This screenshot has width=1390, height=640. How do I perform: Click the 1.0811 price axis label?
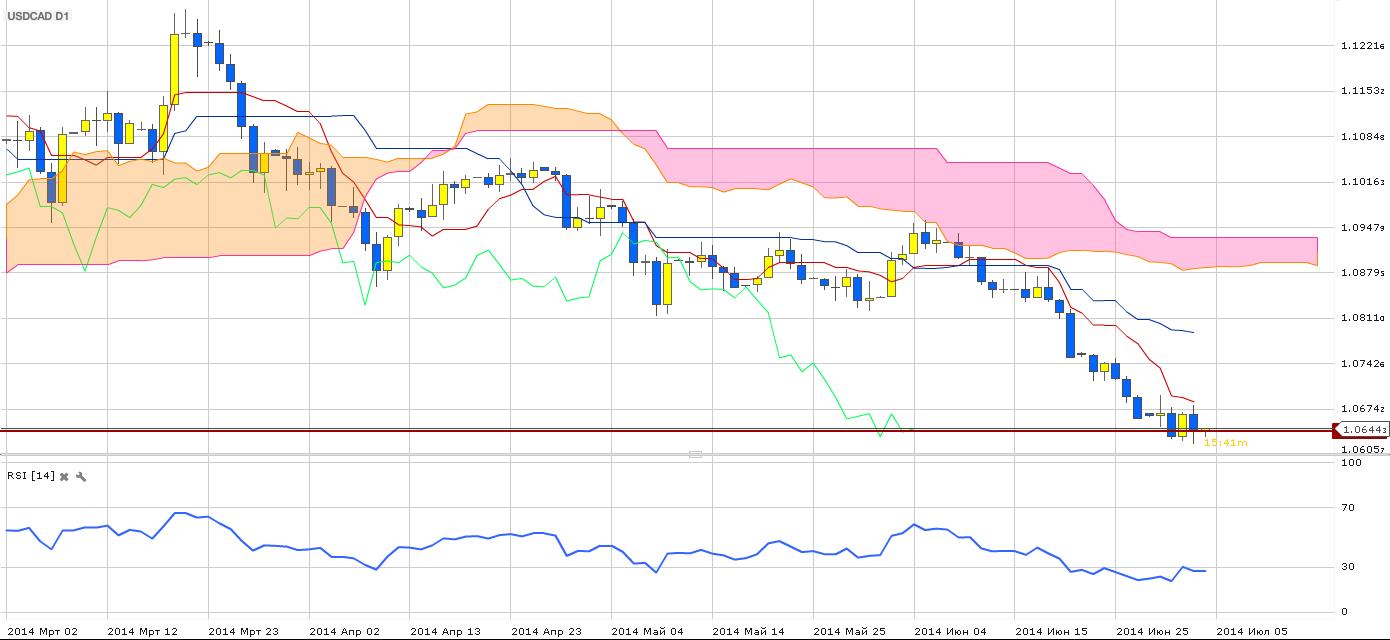(1362, 318)
